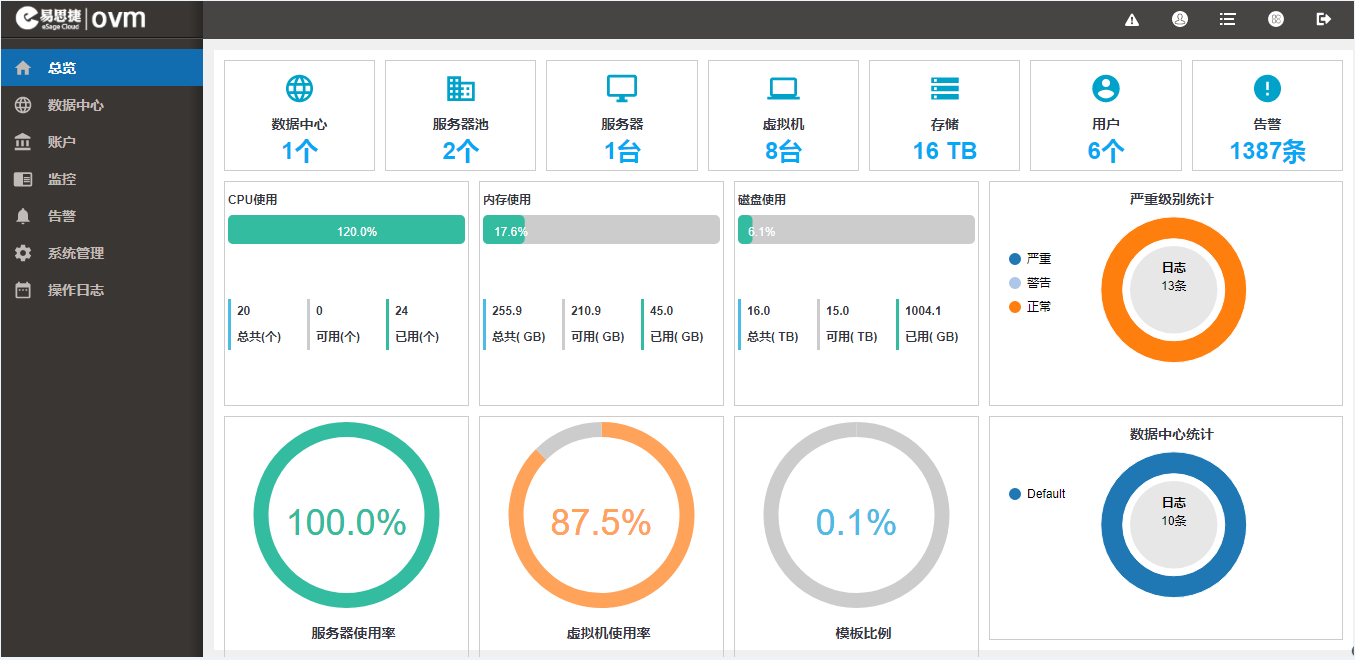Click the four-square apps icon in header
Image resolution: width=1355 pixels, height=660 pixels.
pos(1276,19)
